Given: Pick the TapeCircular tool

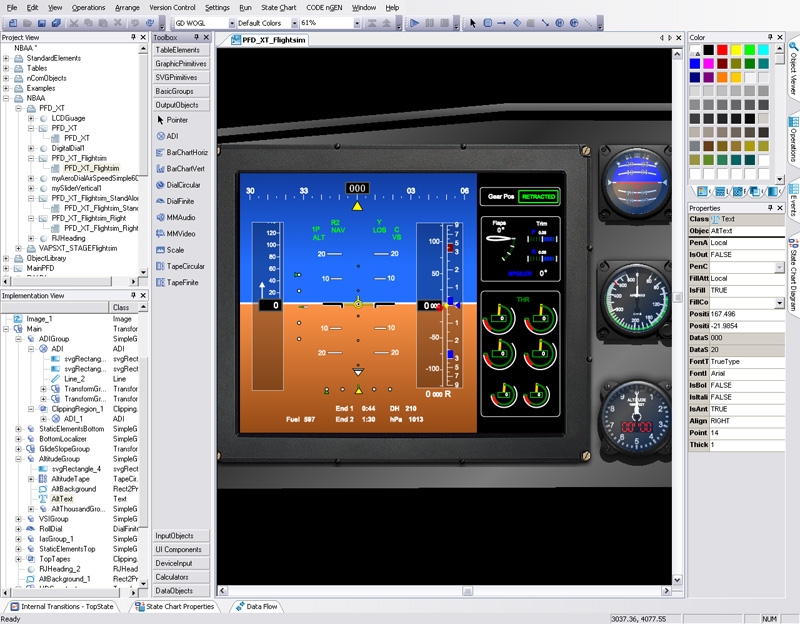Looking at the screenshot, I should point(185,266).
